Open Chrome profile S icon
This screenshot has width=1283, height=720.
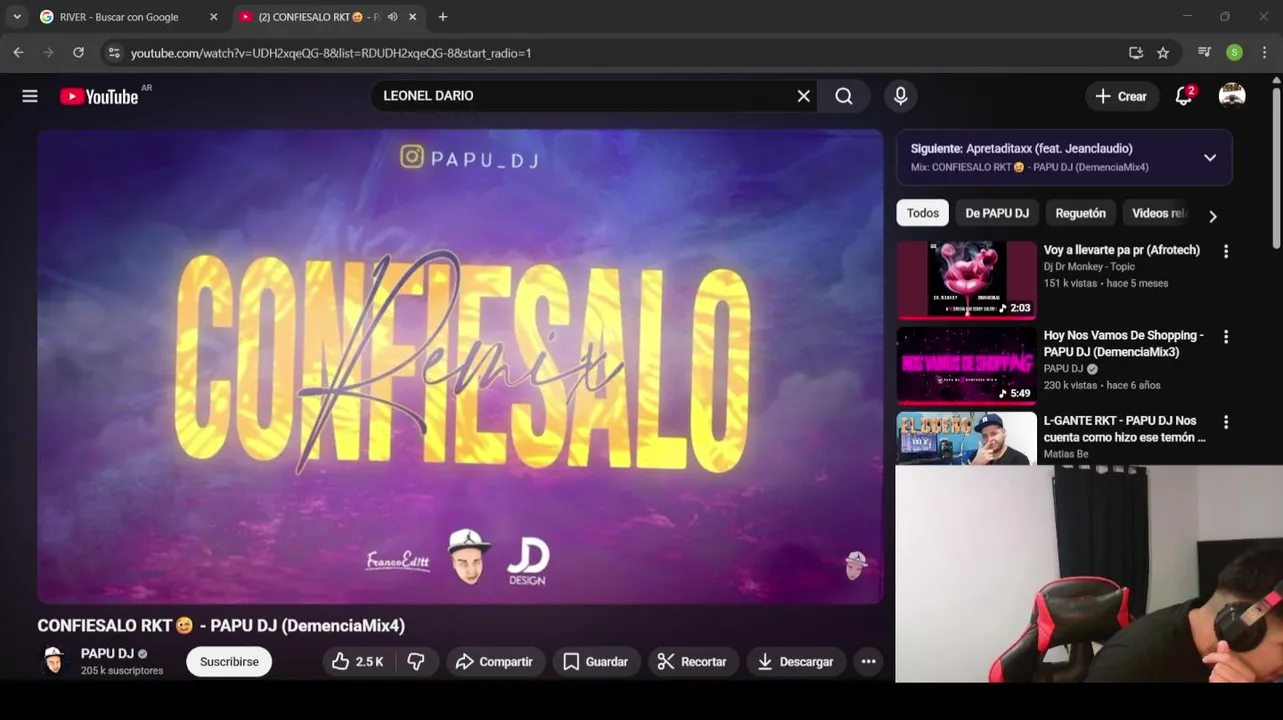(1235, 53)
